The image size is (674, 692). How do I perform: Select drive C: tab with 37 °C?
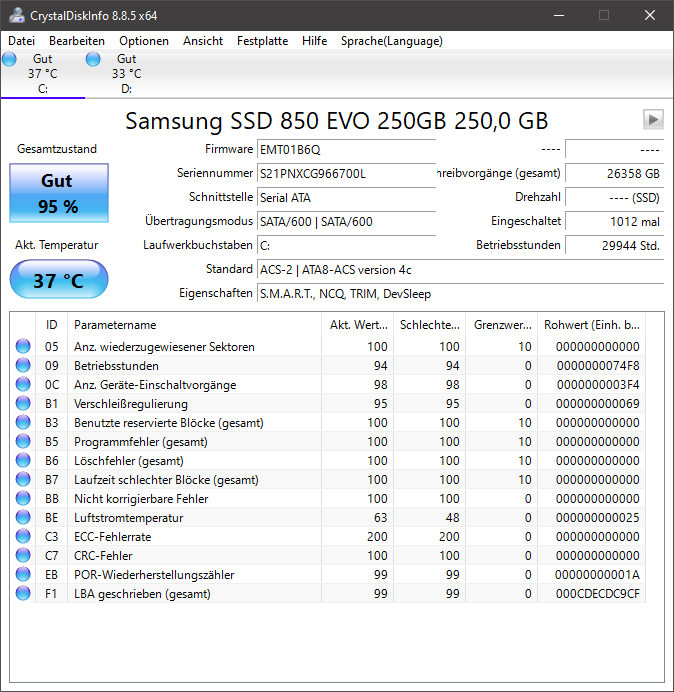point(43,74)
